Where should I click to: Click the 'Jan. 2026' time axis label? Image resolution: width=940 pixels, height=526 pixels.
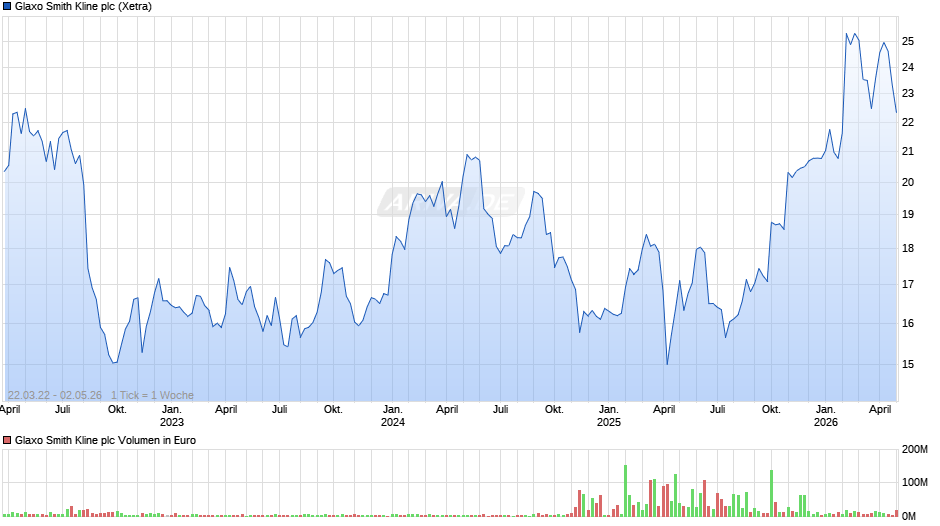pos(825,416)
